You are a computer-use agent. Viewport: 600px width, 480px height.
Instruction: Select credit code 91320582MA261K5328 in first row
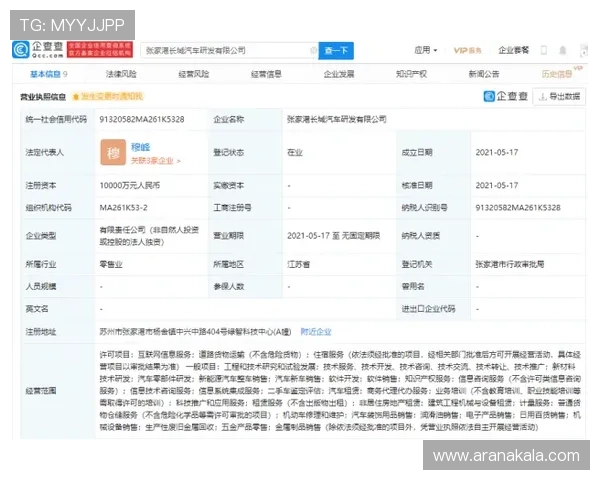pyautogui.click(x=142, y=119)
